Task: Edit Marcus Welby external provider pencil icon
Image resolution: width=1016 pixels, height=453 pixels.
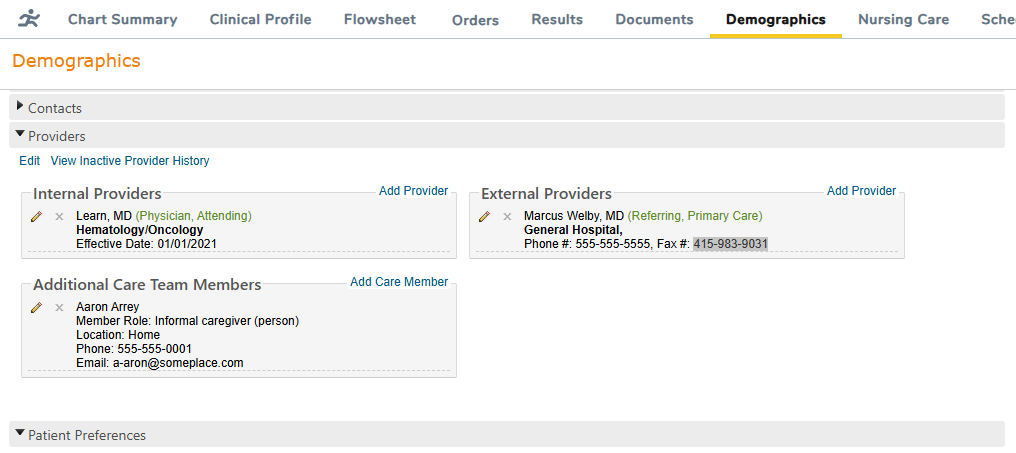Action: coord(485,216)
